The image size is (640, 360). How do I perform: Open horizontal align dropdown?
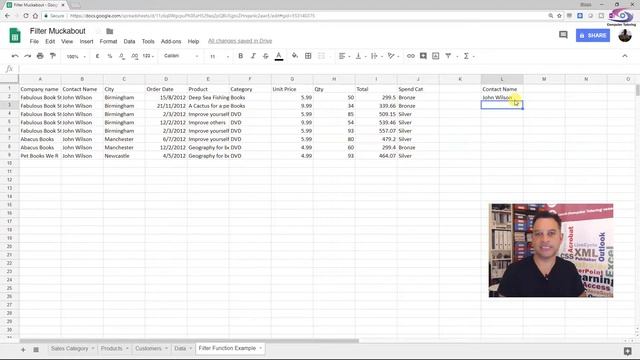point(344,56)
